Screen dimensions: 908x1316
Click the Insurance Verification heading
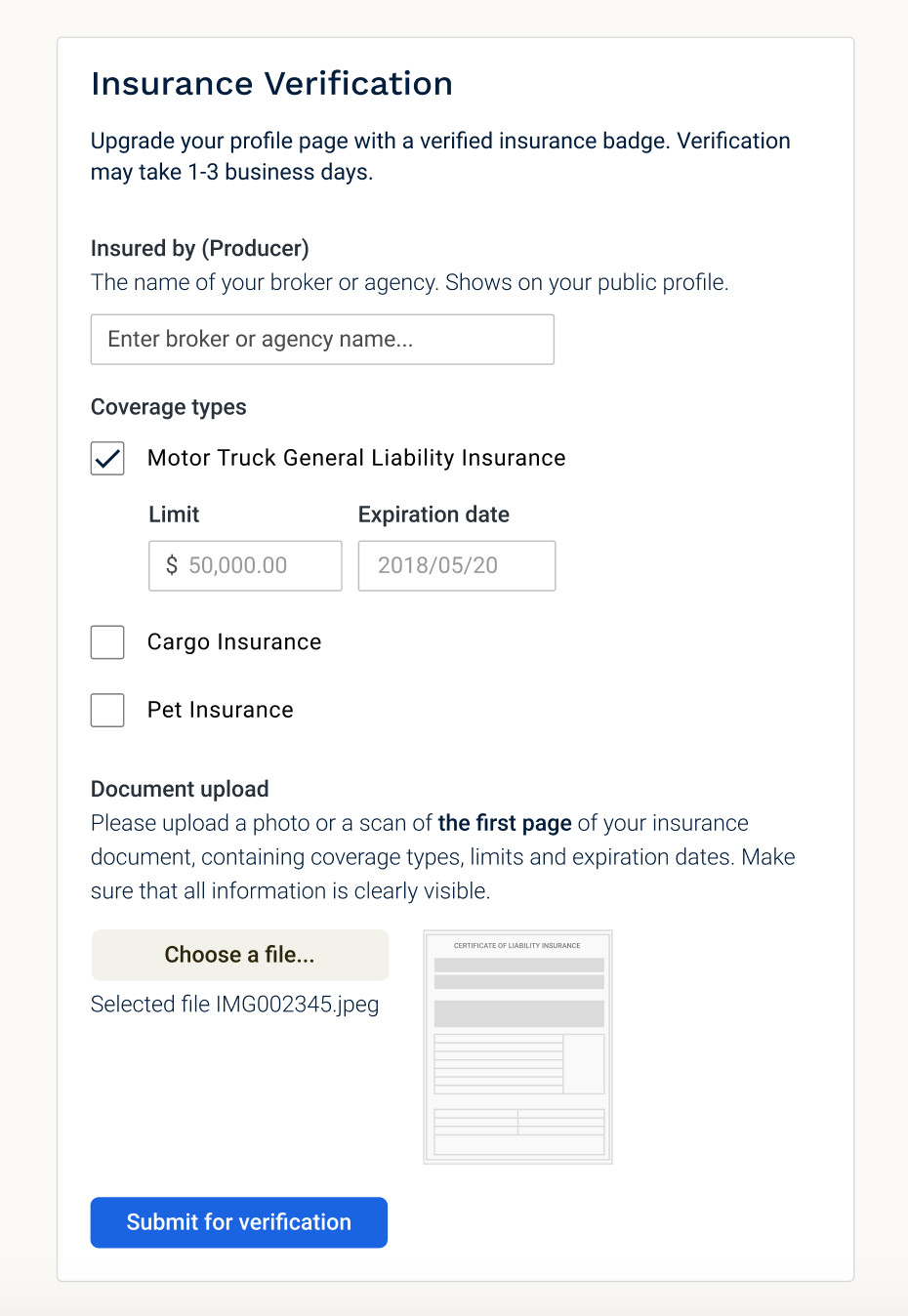pos(272,84)
